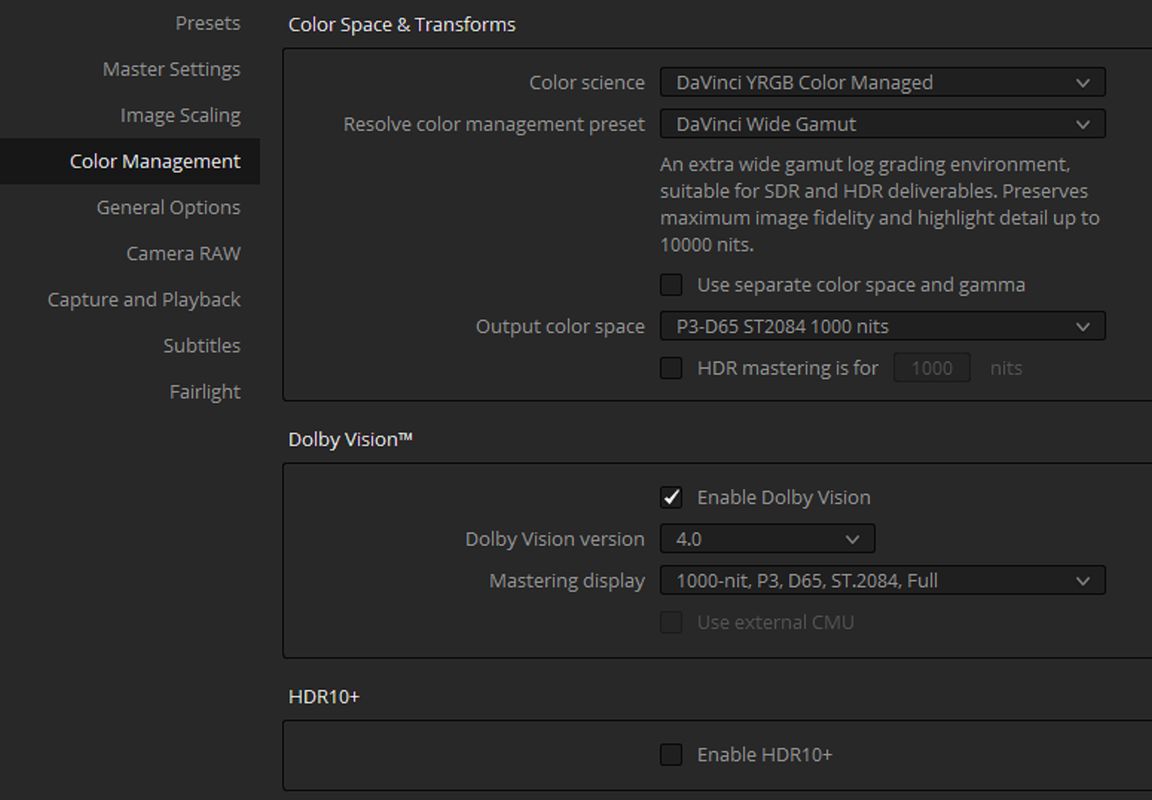Go to Master Settings
The height and width of the screenshot is (800, 1152).
pyautogui.click(x=171, y=69)
